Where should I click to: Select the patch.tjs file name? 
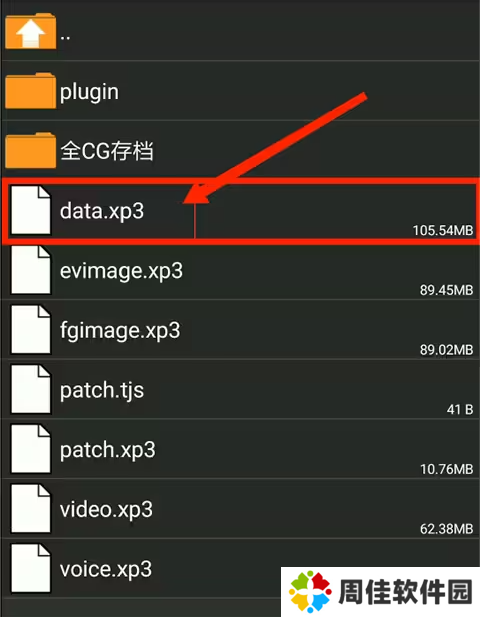(x=102, y=391)
